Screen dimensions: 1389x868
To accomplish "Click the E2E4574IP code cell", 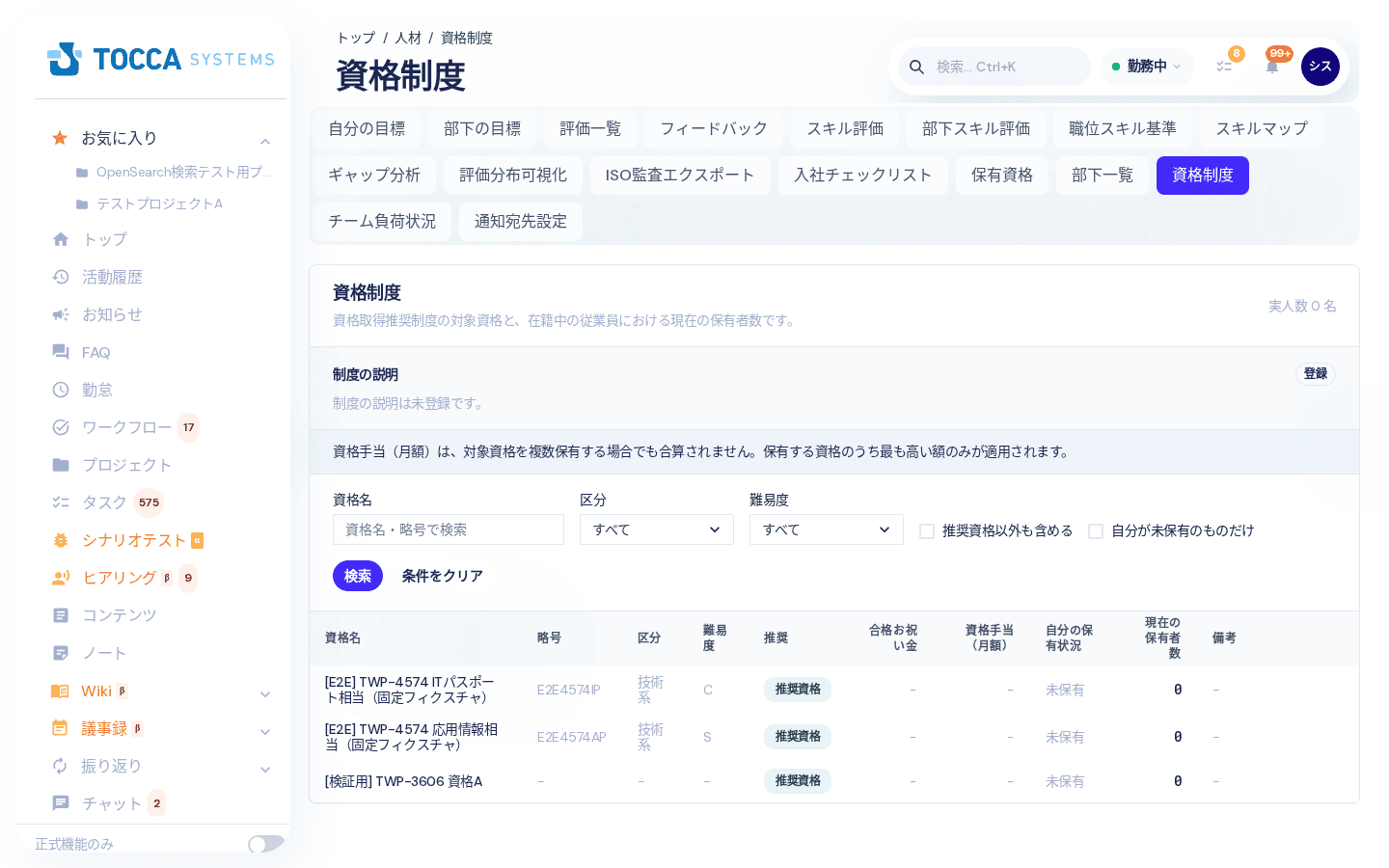I will 569,690.
